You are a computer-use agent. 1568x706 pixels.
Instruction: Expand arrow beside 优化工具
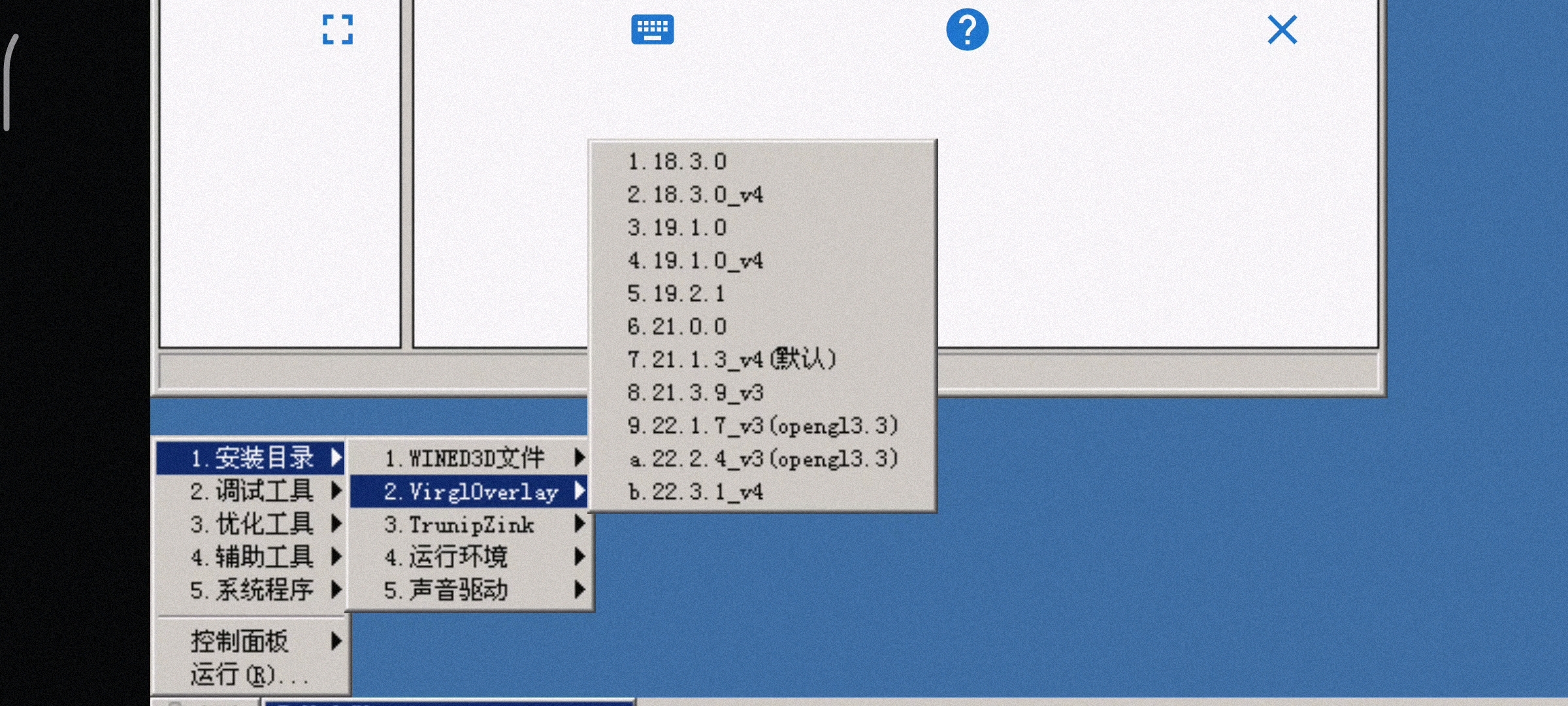pos(336,523)
